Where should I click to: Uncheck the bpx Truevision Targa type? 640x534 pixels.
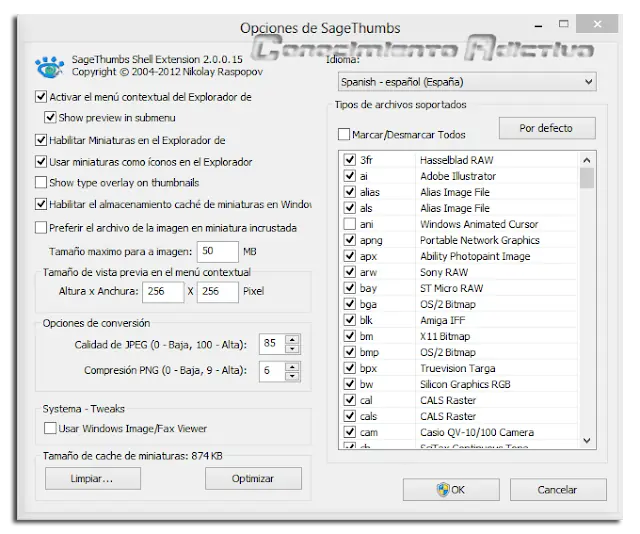(x=349, y=368)
